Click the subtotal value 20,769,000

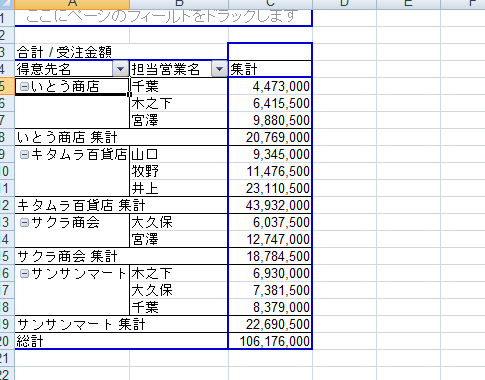pyautogui.click(x=270, y=137)
